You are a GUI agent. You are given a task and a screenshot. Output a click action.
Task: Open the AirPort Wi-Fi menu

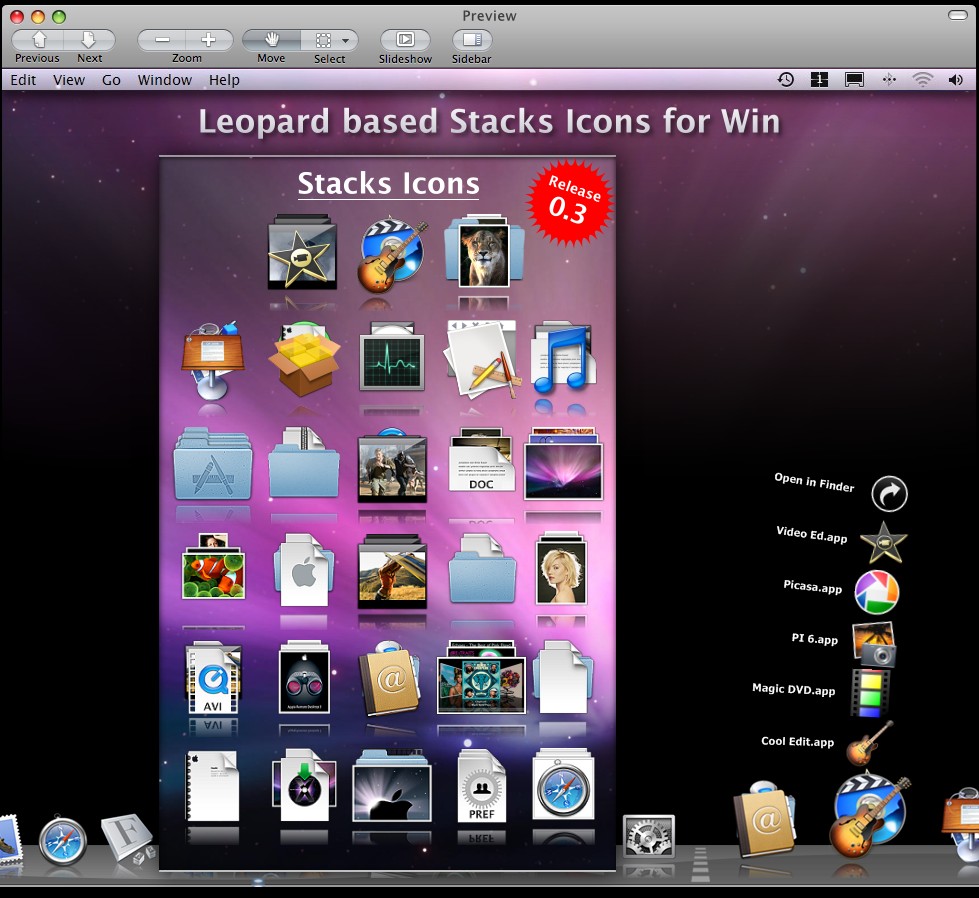click(x=921, y=79)
